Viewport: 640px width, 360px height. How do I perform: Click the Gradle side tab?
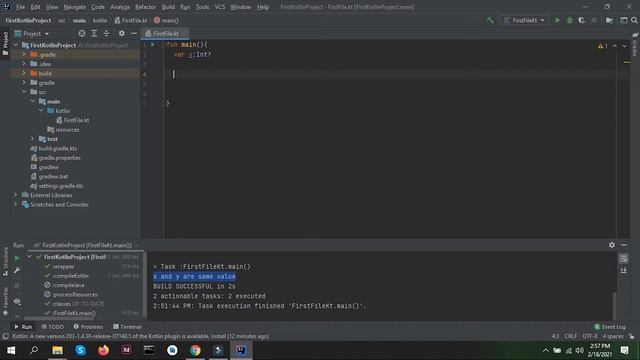pyautogui.click(x=635, y=46)
